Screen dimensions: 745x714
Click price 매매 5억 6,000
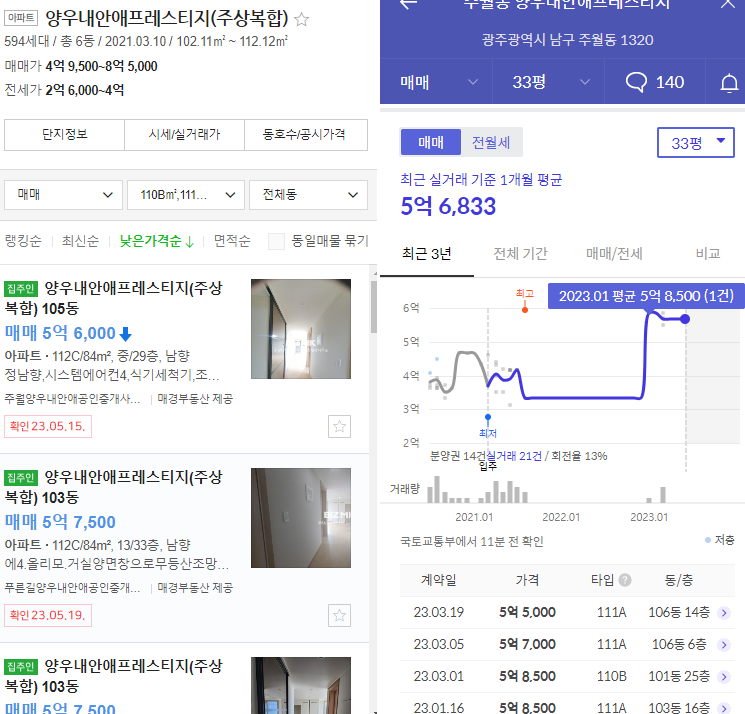(60, 333)
